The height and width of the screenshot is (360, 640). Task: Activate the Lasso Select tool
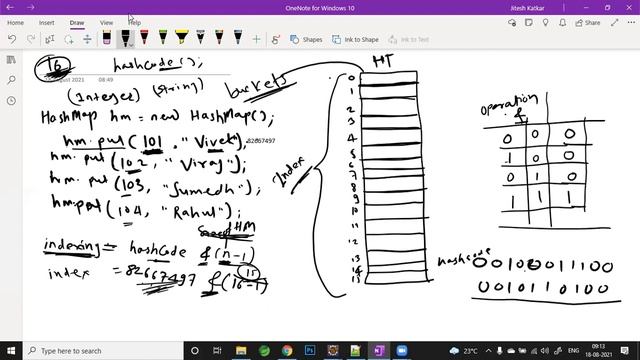click(69, 39)
